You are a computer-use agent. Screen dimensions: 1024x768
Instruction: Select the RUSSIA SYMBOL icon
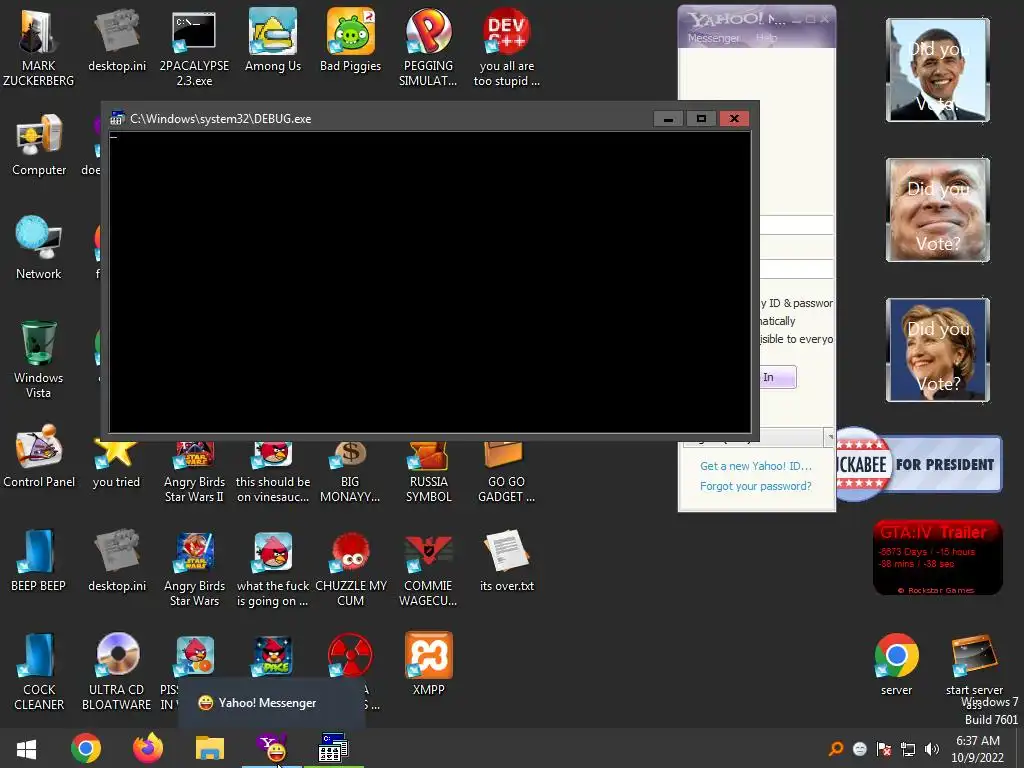click(x=428, y=472)
